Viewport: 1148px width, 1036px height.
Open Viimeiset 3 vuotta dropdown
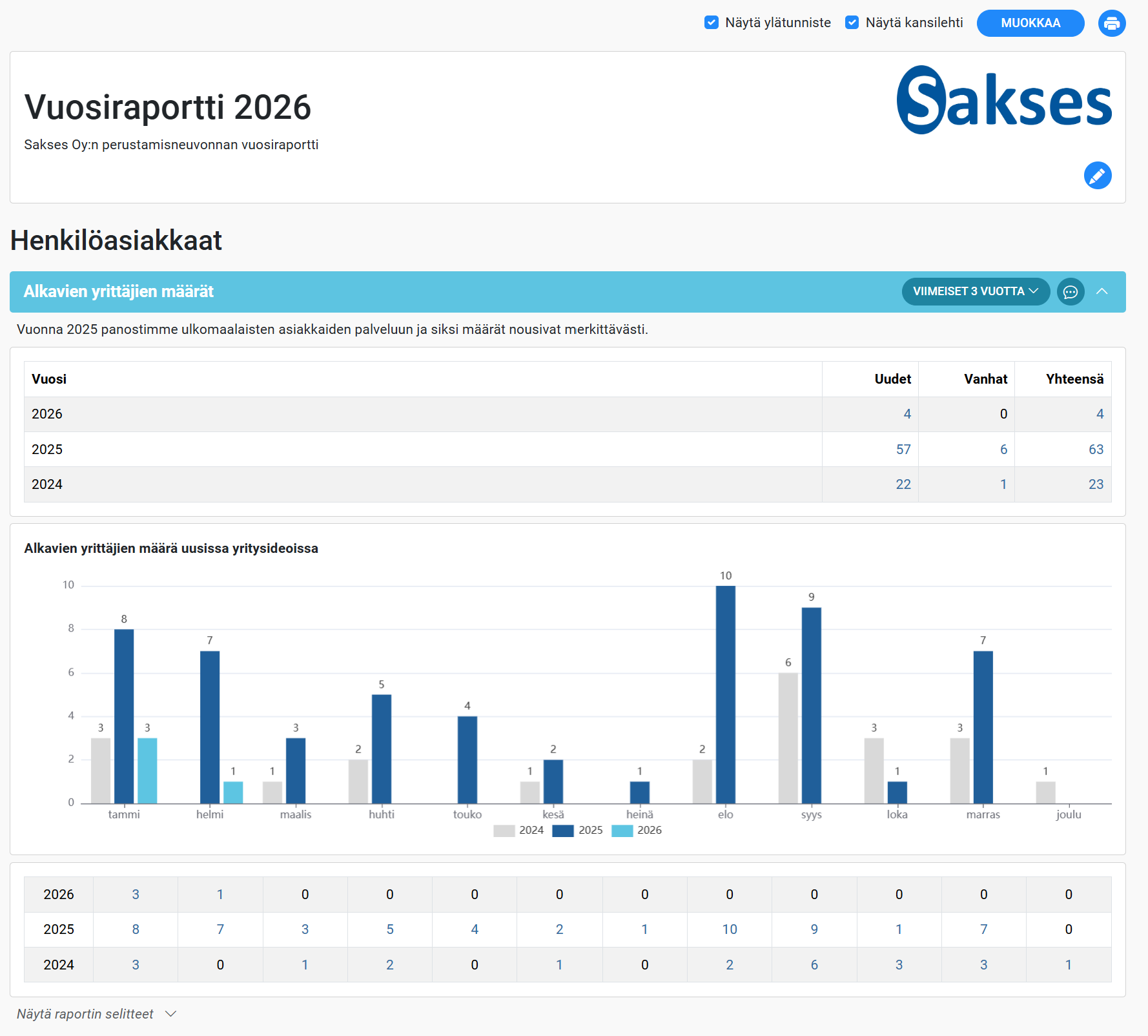(x=975, y=292)
